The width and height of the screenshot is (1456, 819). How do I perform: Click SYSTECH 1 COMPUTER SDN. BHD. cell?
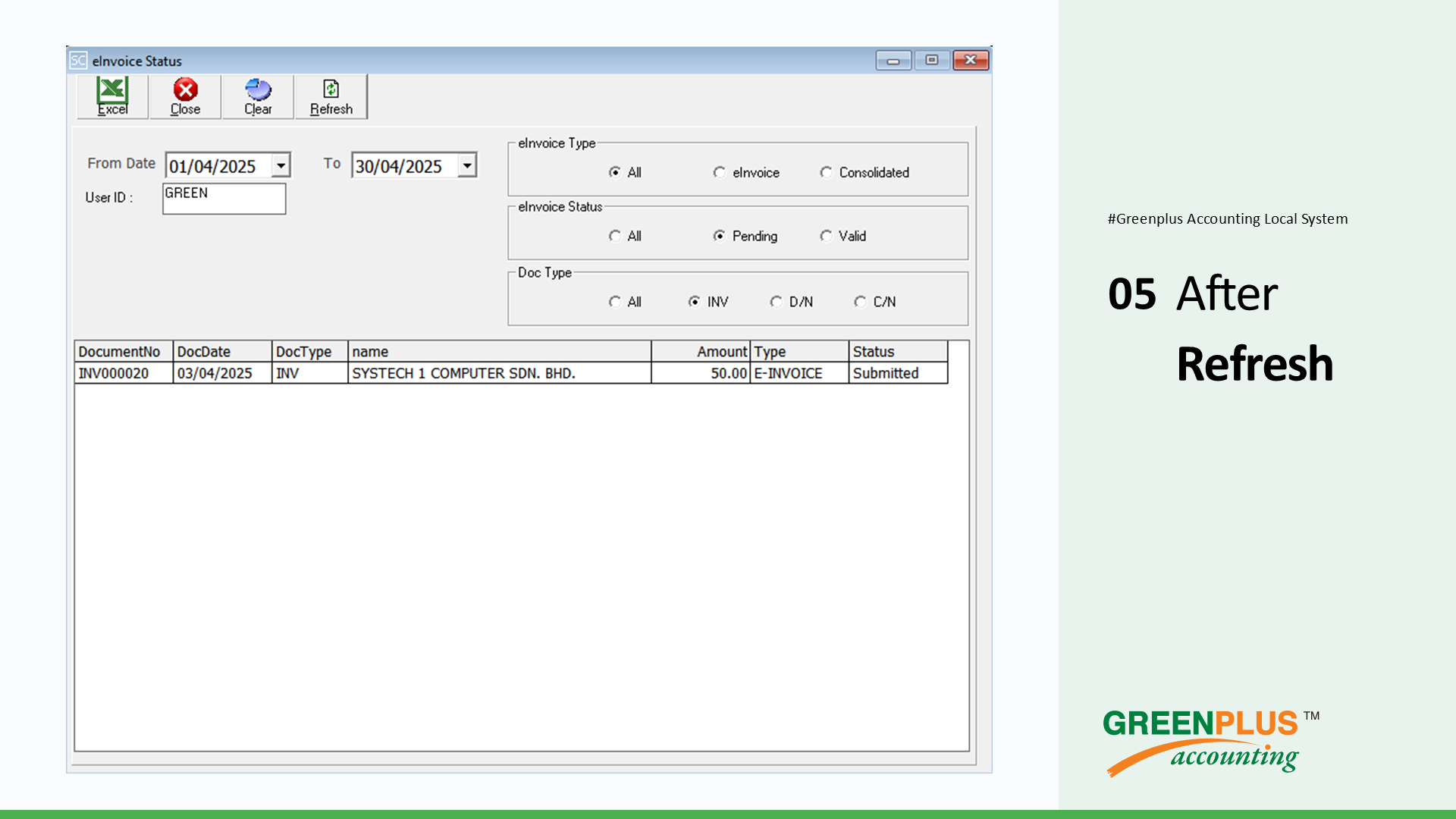[x=500, y=373]
